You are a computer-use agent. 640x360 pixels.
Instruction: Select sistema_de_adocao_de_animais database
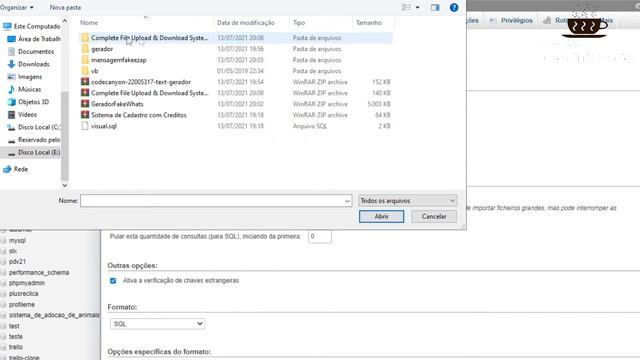tap(54, 315)
